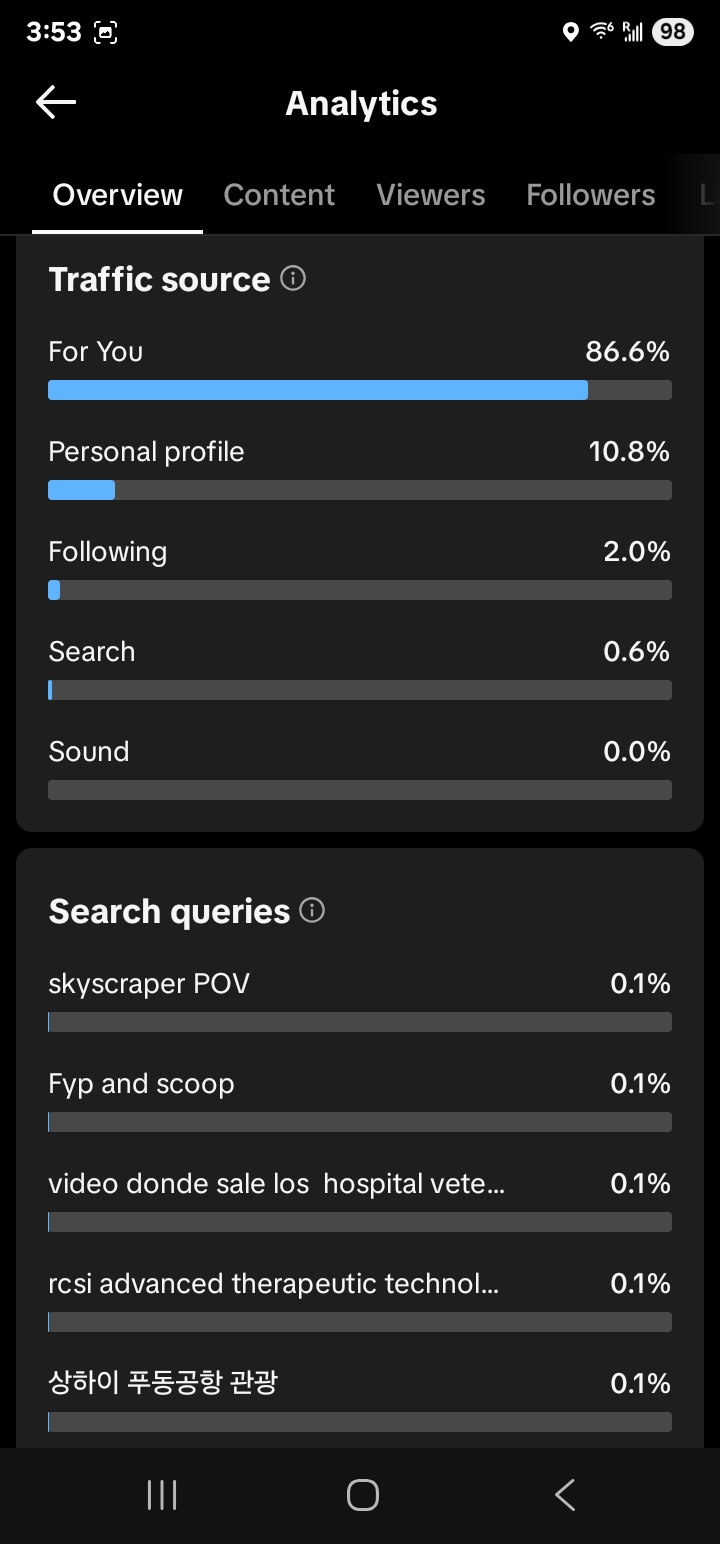This screenshot has width=720, height=1544.
Task: Open Search queries info icon
Action: [312, 911]
